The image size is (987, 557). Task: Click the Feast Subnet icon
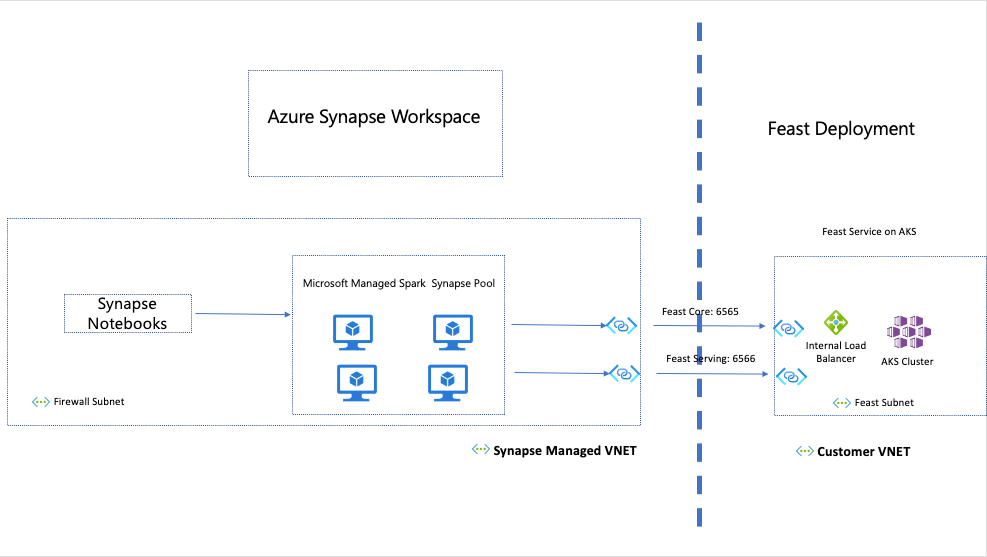pos(842,403)
